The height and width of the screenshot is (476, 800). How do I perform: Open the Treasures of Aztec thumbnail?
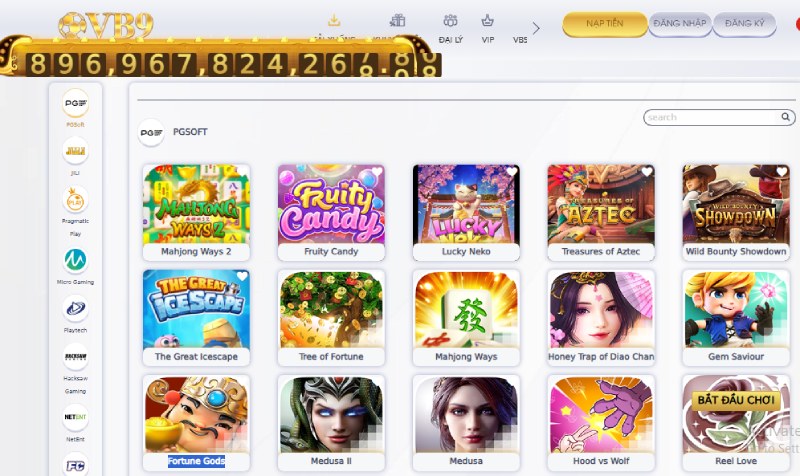(601, 204)
